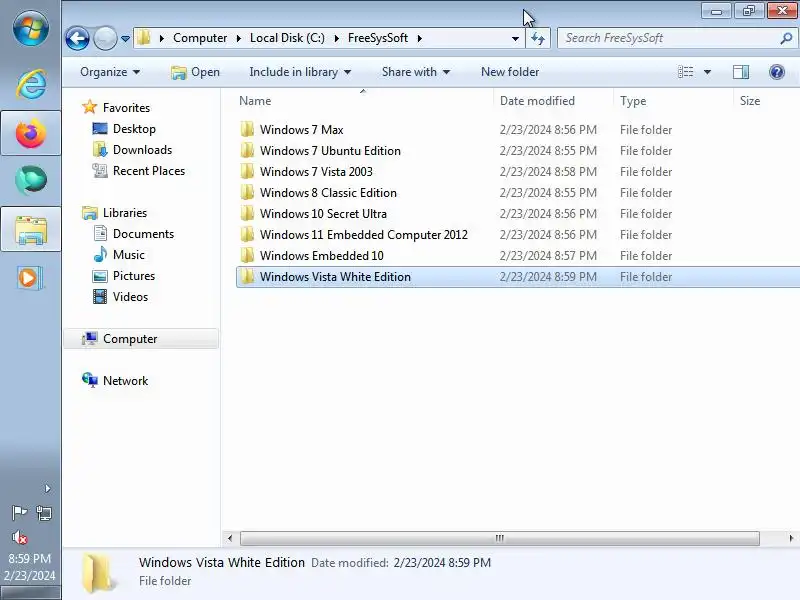800x600 pixels.
Task: Click the network tray icon
Action: (x=44, y=513)
